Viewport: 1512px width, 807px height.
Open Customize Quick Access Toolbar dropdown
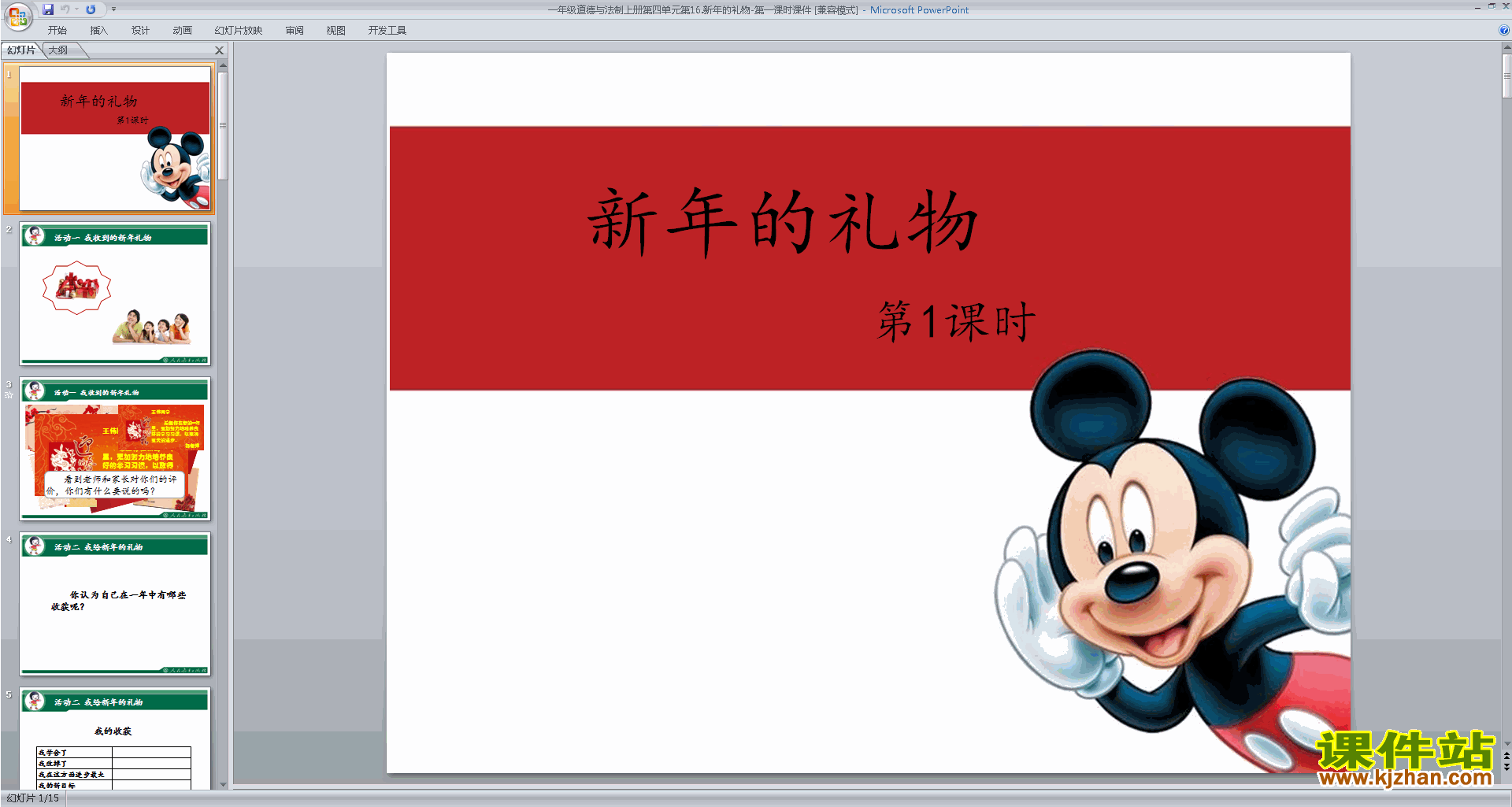click(x=113, y=9)
